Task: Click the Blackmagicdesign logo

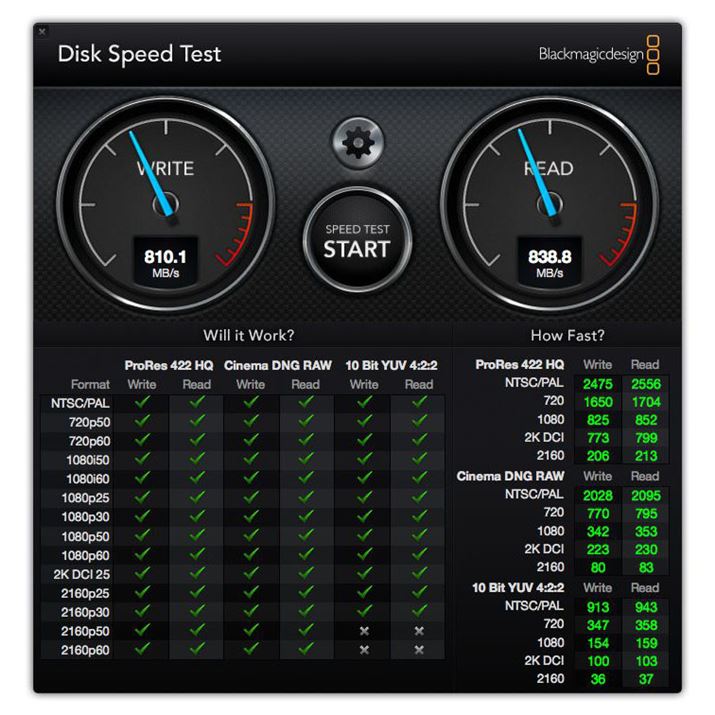Action: [599, 55]
